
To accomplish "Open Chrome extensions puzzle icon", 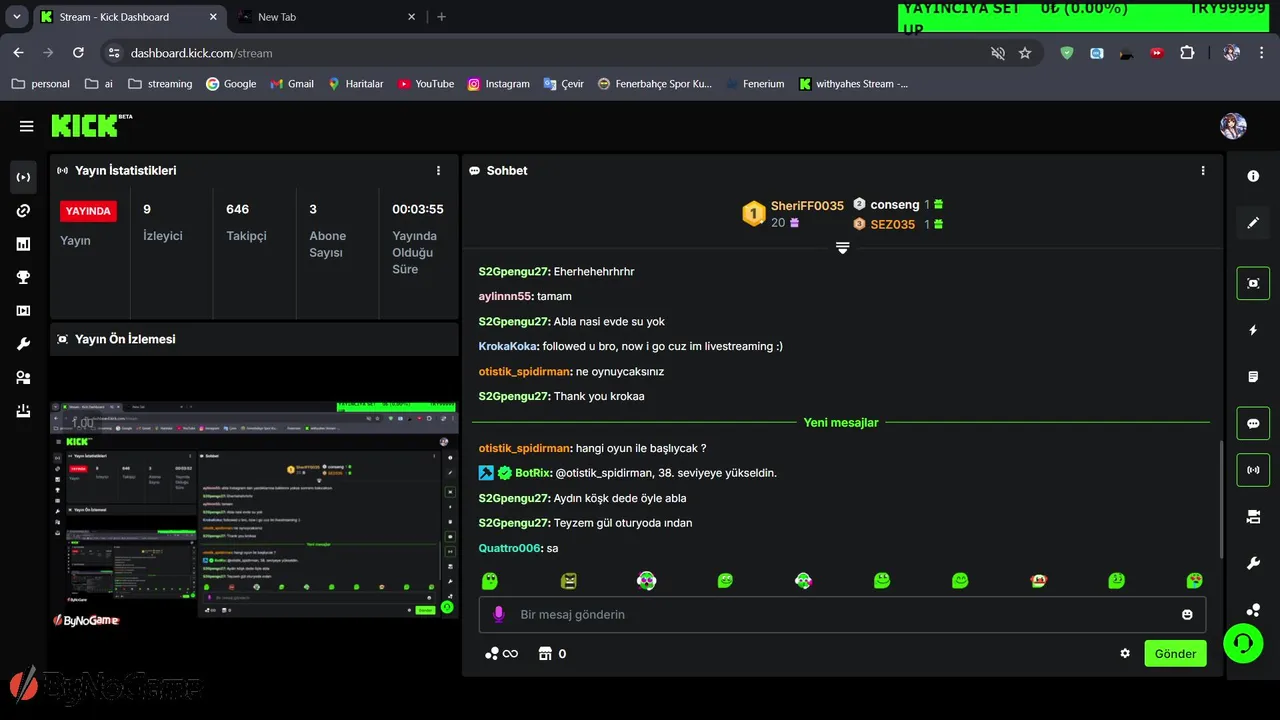I will click(x=1187, y=53).
